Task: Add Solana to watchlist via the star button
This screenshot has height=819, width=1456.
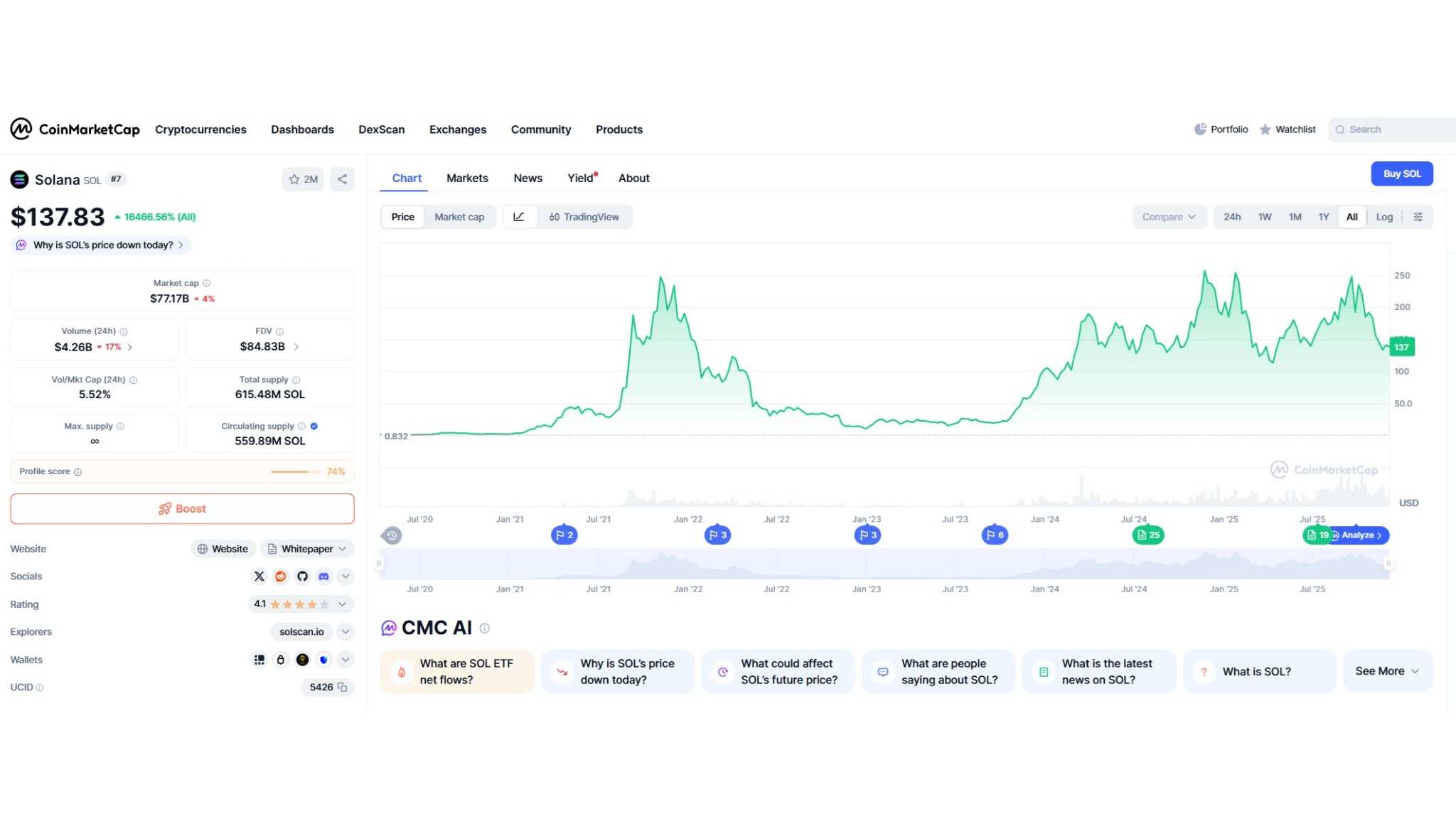Action: point(303,179)
